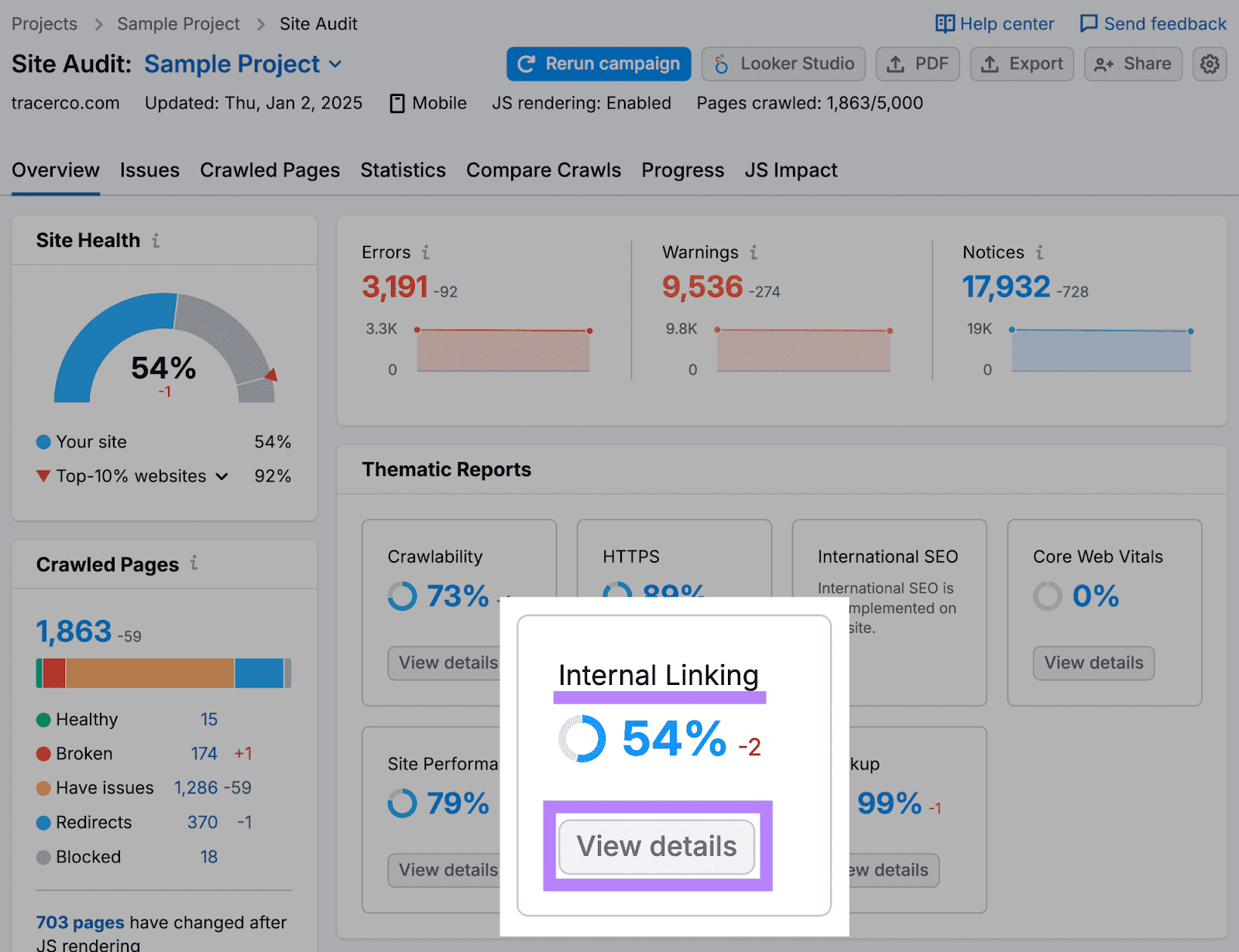
Task: Switch to the Overview tab
Action: (x=56, y=170)
